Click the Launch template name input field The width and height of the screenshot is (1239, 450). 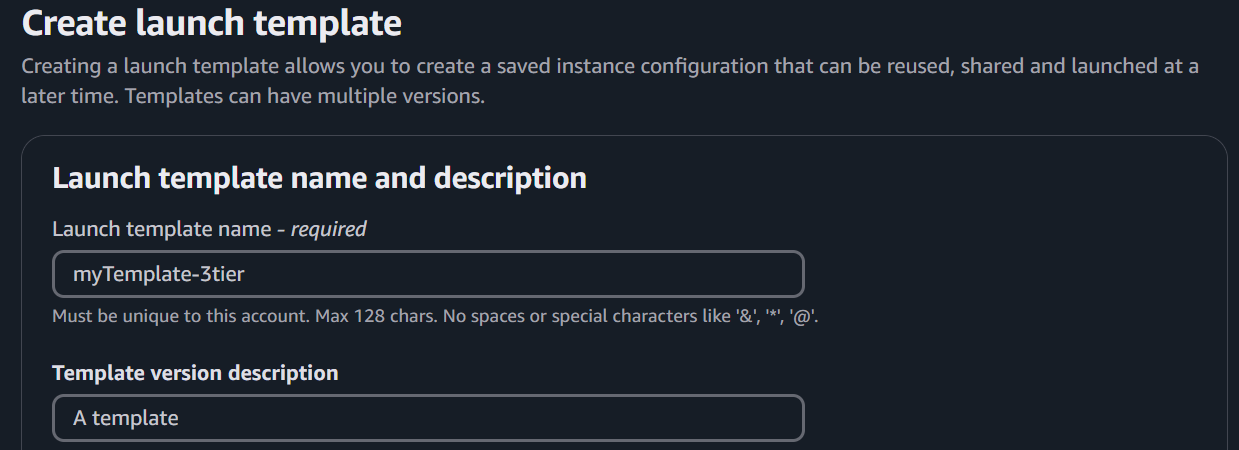tap(428, 274)
